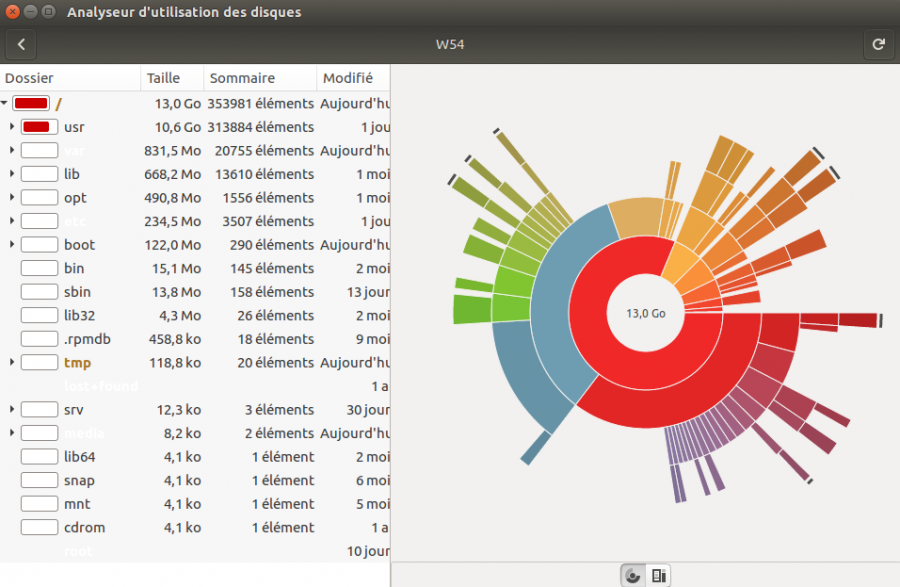The height and width of the screenshot is (587, 900).
Task: Expand the lib folder
Action: click(12, 174)
